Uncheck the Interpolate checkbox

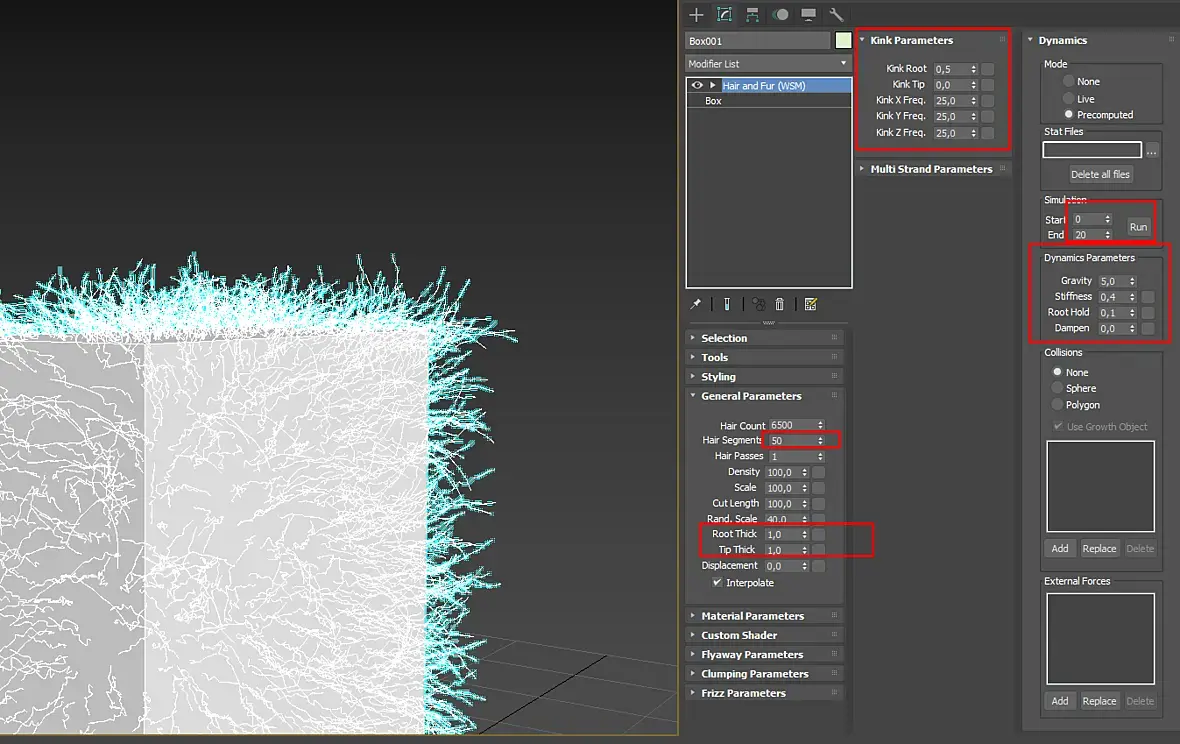[x=717, y=582]
